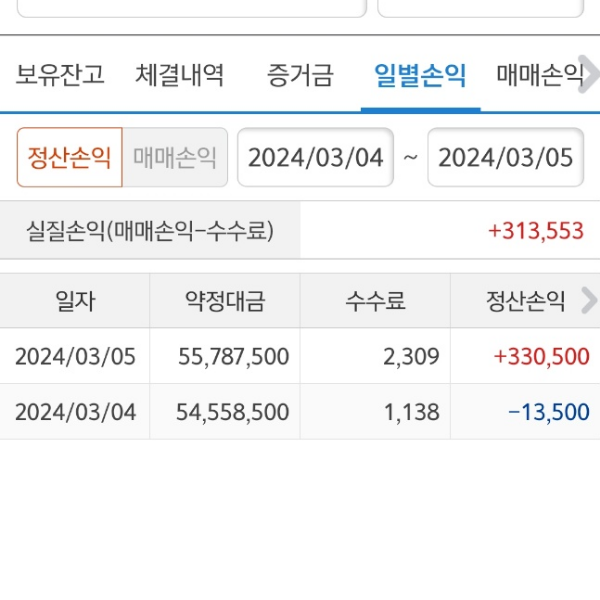Viewport: 600px width, 600px height.
Task: Select the 증거금 tab
Action: (300, 75)
